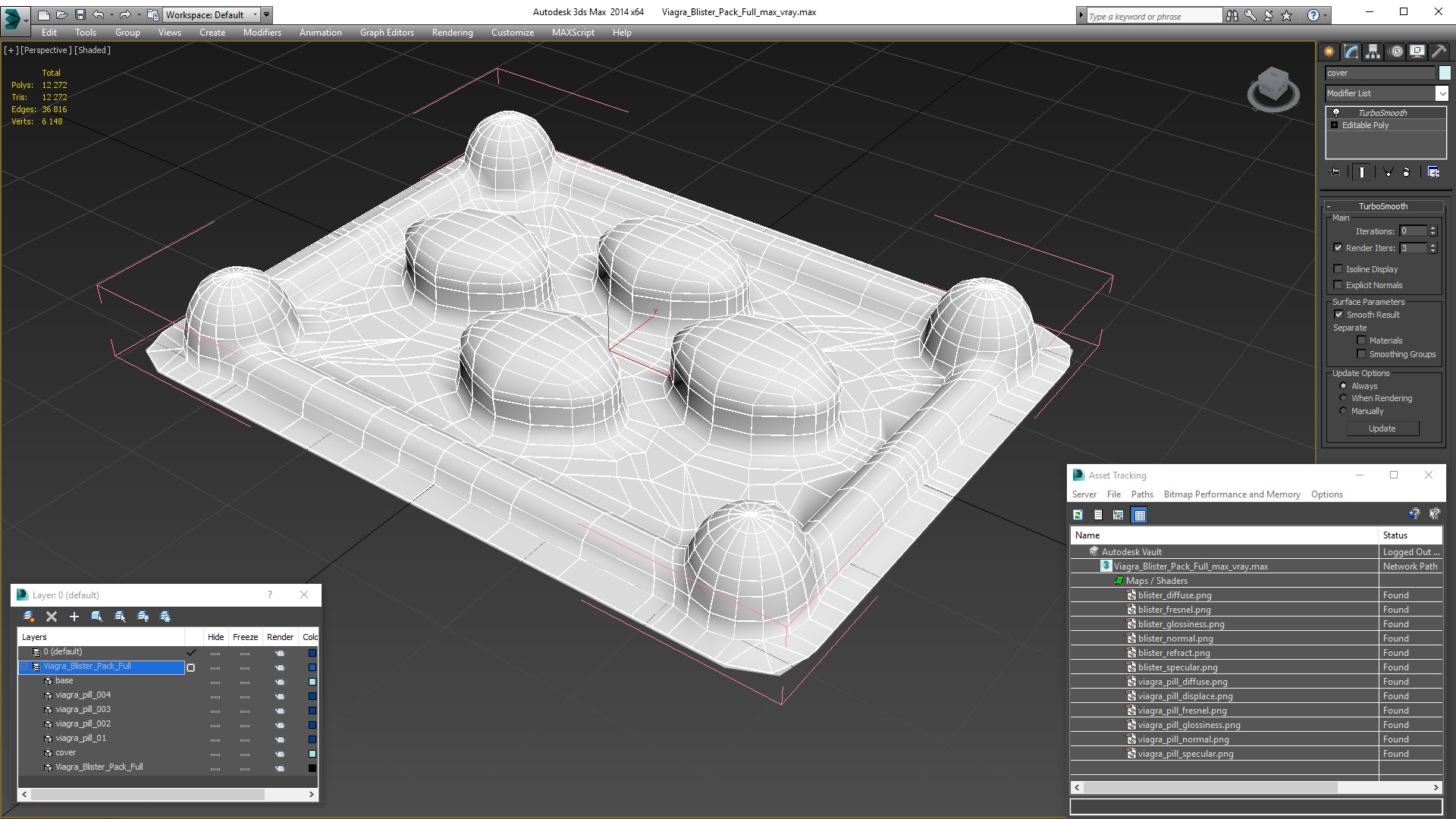Open Paths menu in Asset Tracking
The height and width of the screenshot is (819, 1456).
point(1142,494)
